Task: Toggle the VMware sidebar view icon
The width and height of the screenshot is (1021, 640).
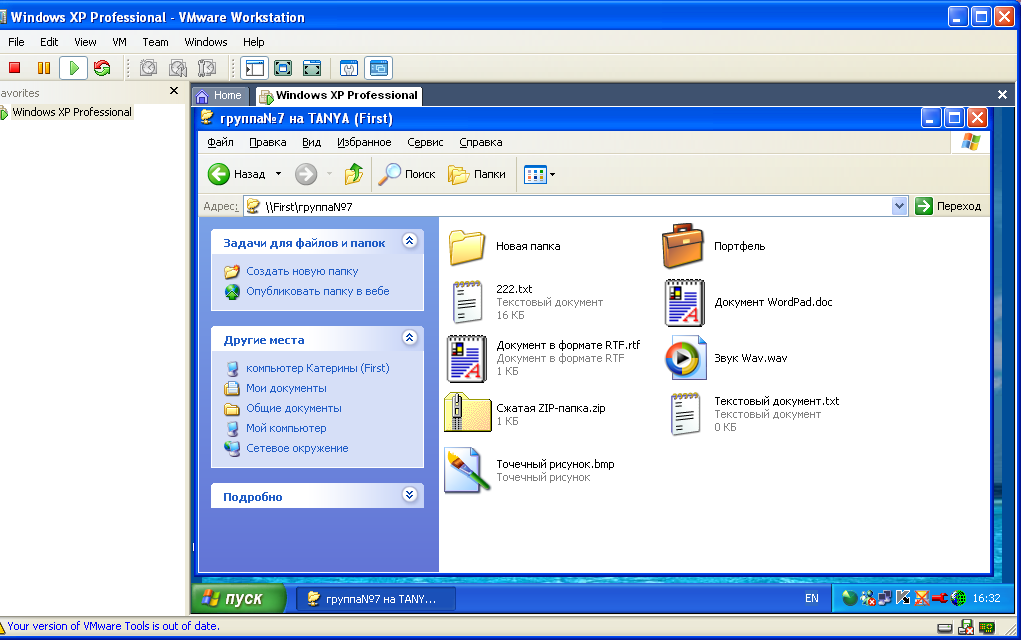Action: coord(255,68)
